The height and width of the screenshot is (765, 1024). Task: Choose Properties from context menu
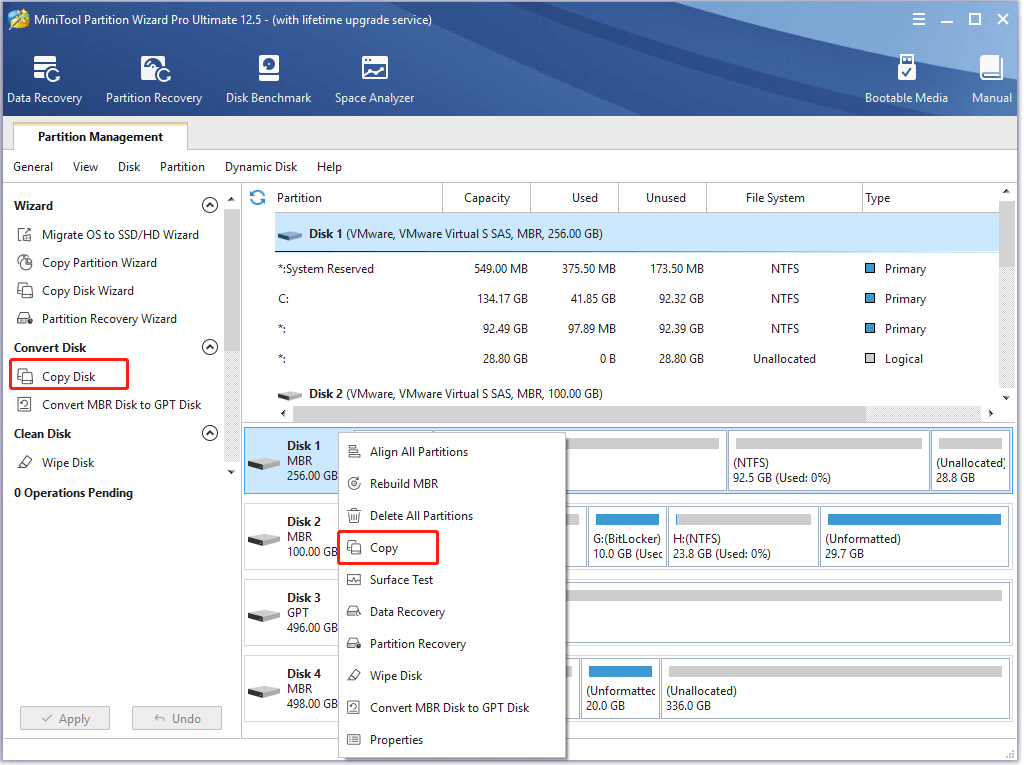[x=452, y=740]
